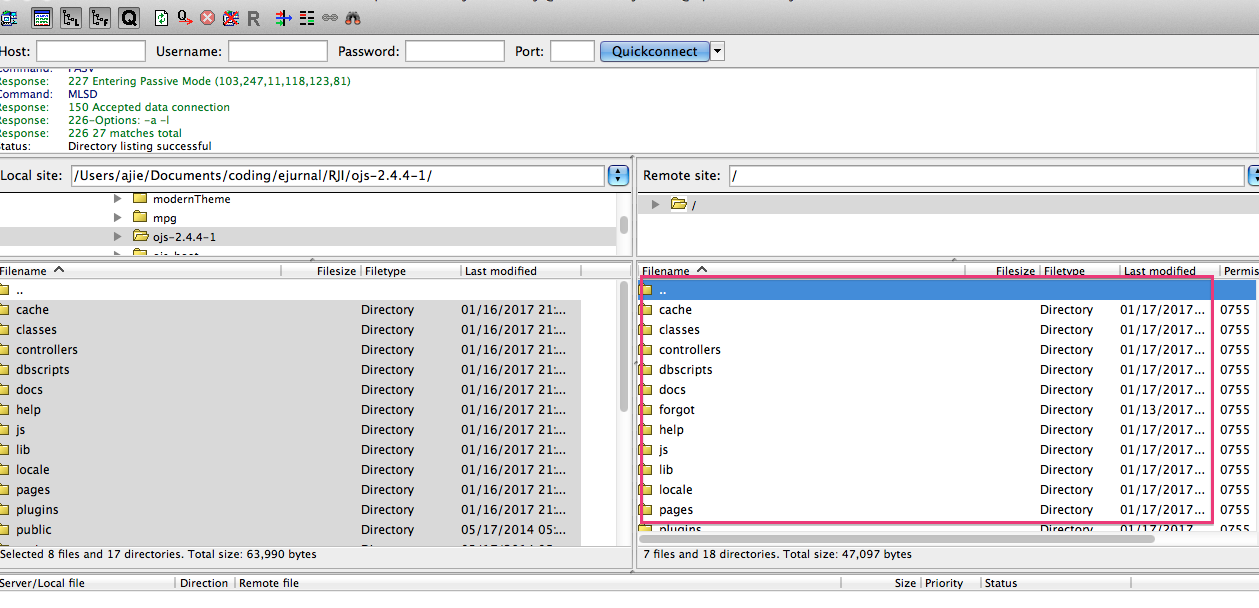
Task: Enable directory comparison icon
Action: (x=306, y=17)
